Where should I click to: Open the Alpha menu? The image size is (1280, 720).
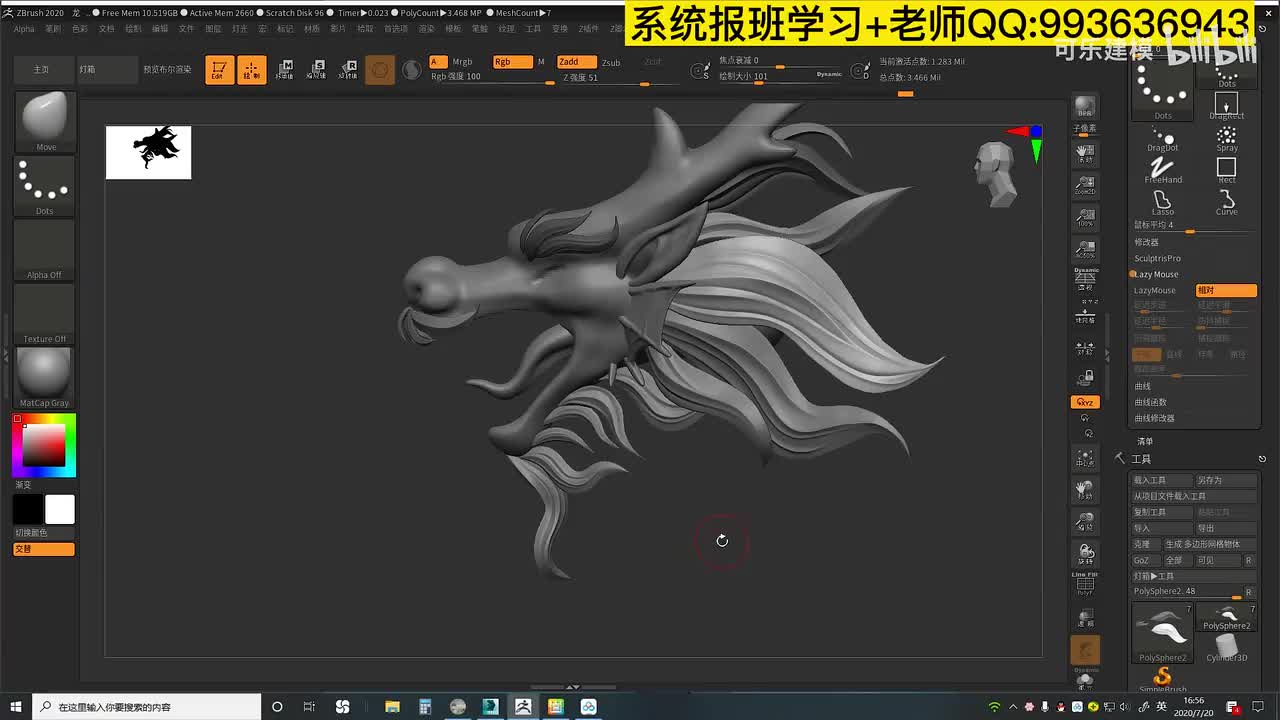pyautogui.click(x=24, y=29)
